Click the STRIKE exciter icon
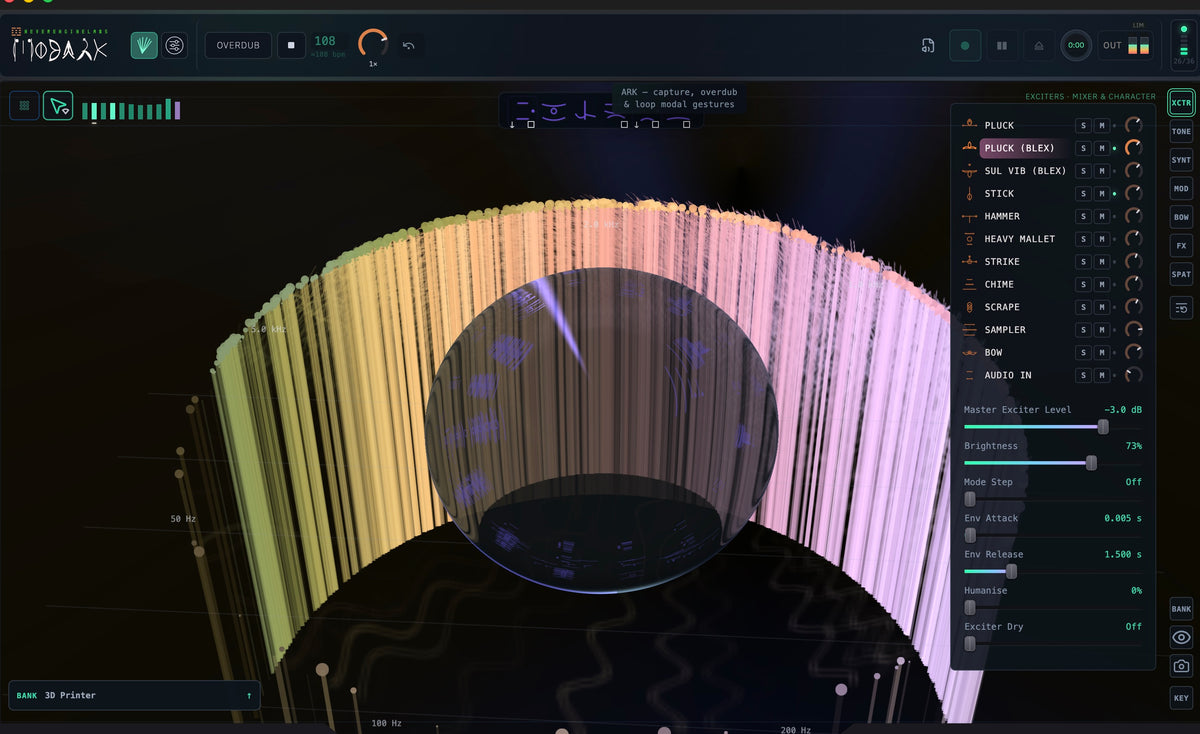Image resolution: width=1200 pixels, height=734 pixels. 969,261
